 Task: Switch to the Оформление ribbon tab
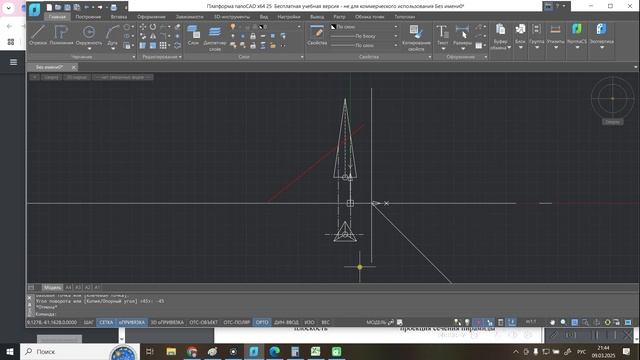[151, 17]
